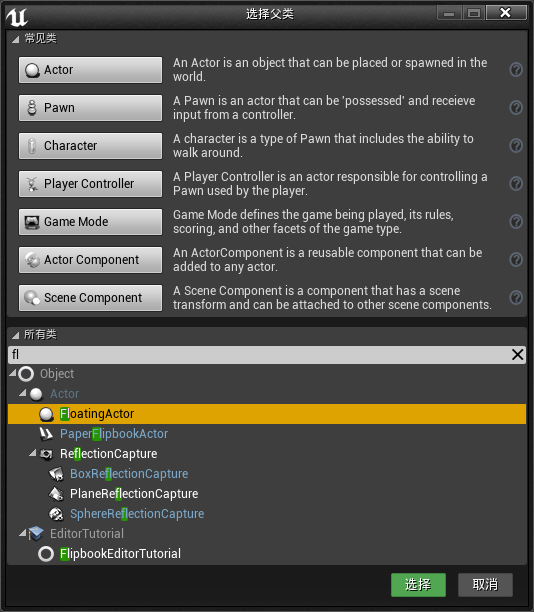Select FloatingActor in class tree
This screenshot has width=534, height=612.
pos(267,414)
